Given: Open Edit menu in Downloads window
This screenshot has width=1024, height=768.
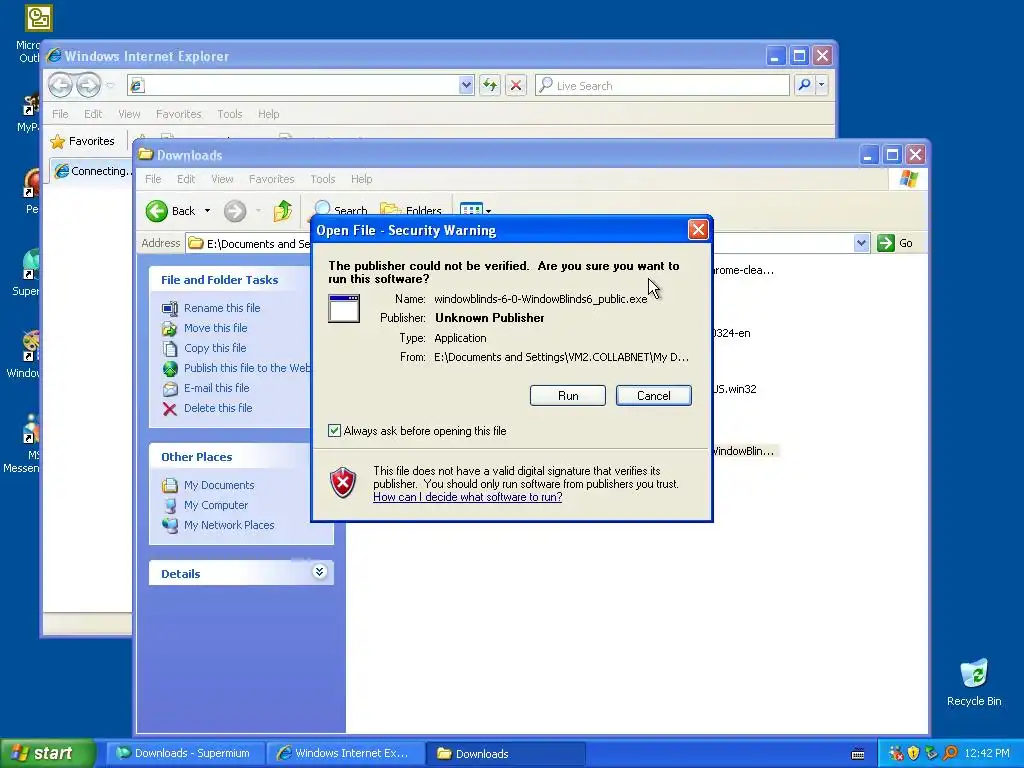Looking at the screenshot, I should pyautogui.click(x=186, y=179).
